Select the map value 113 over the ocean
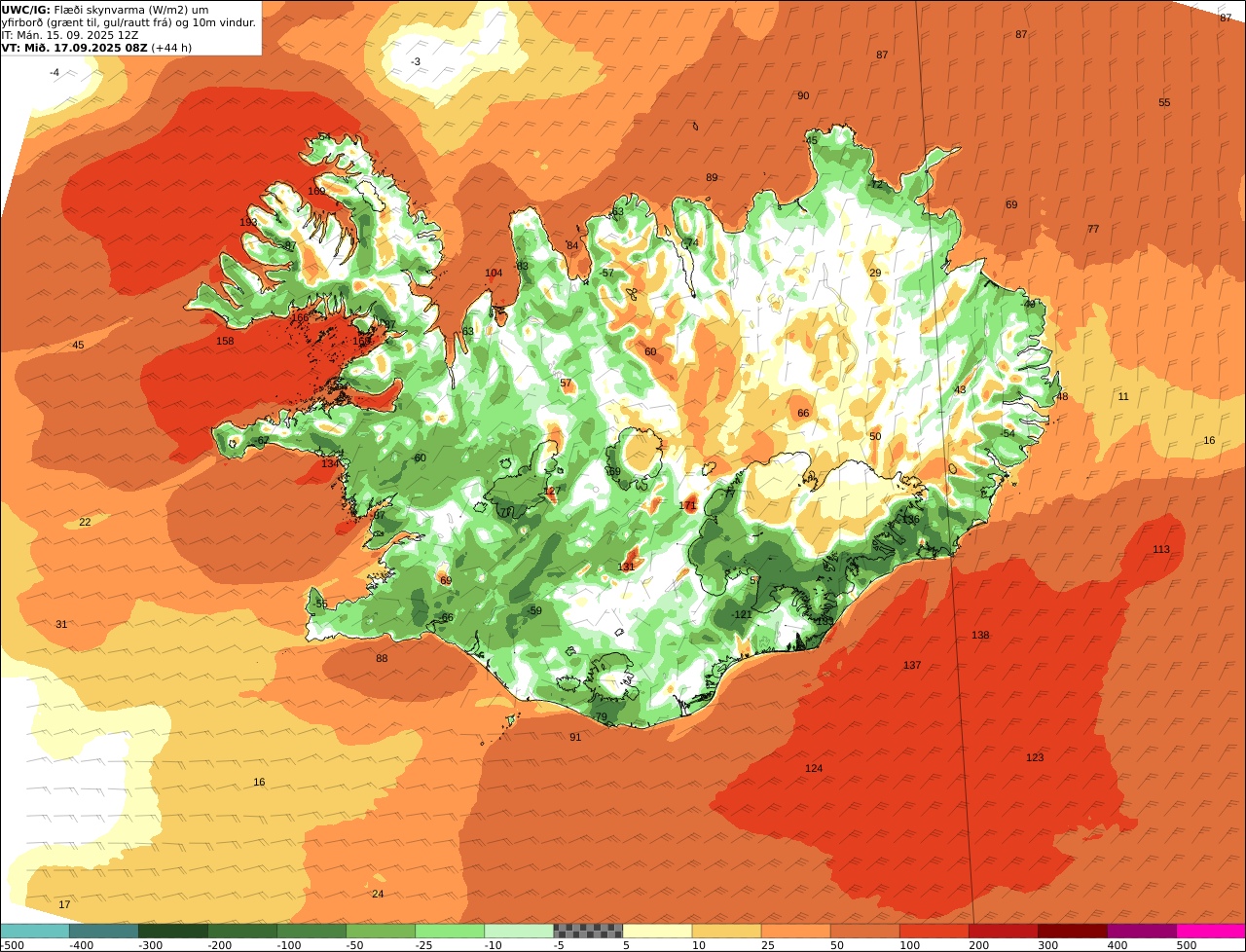This screenshot has height=952, width=1246. point(1161,549)
